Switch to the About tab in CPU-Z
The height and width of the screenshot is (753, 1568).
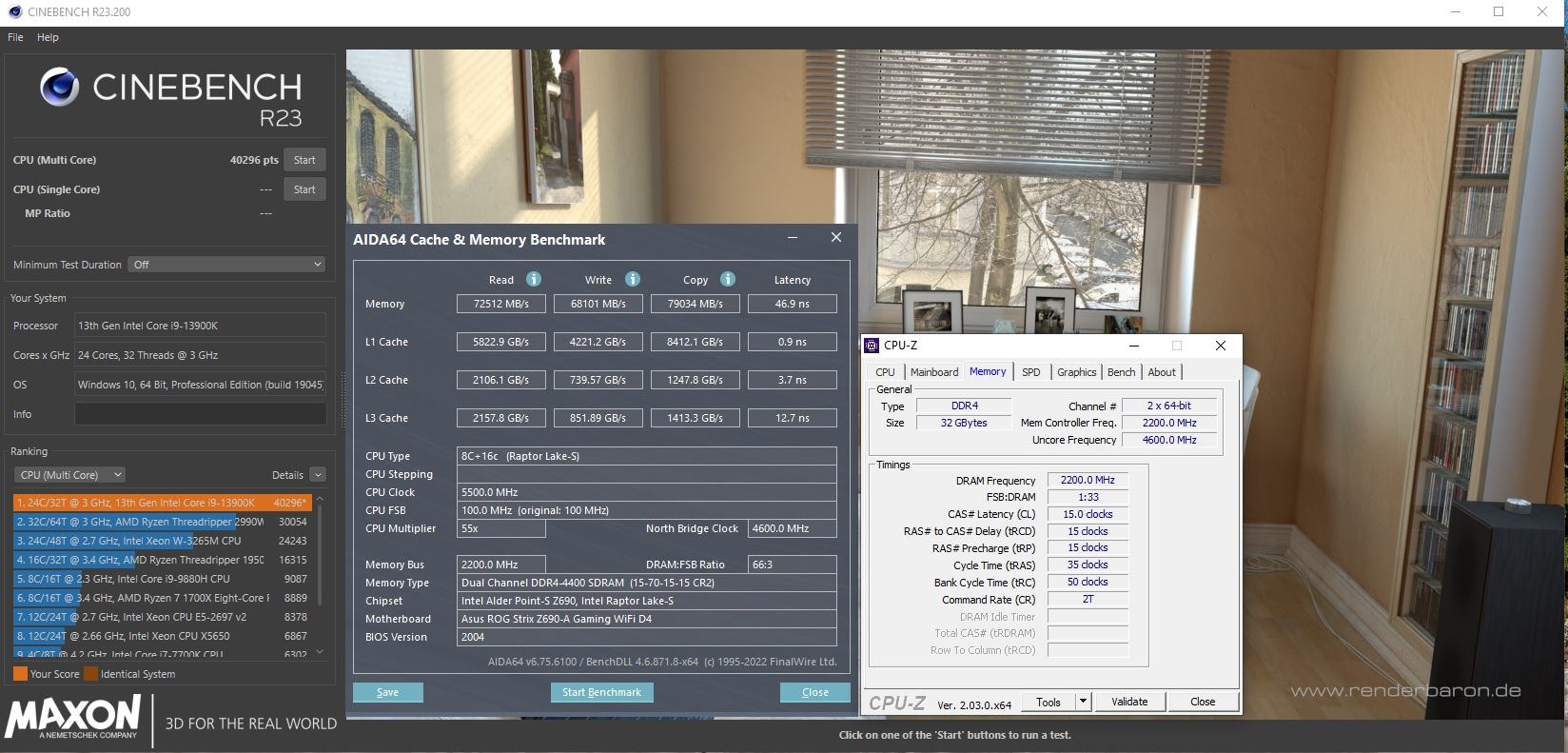pos(1162,372)
